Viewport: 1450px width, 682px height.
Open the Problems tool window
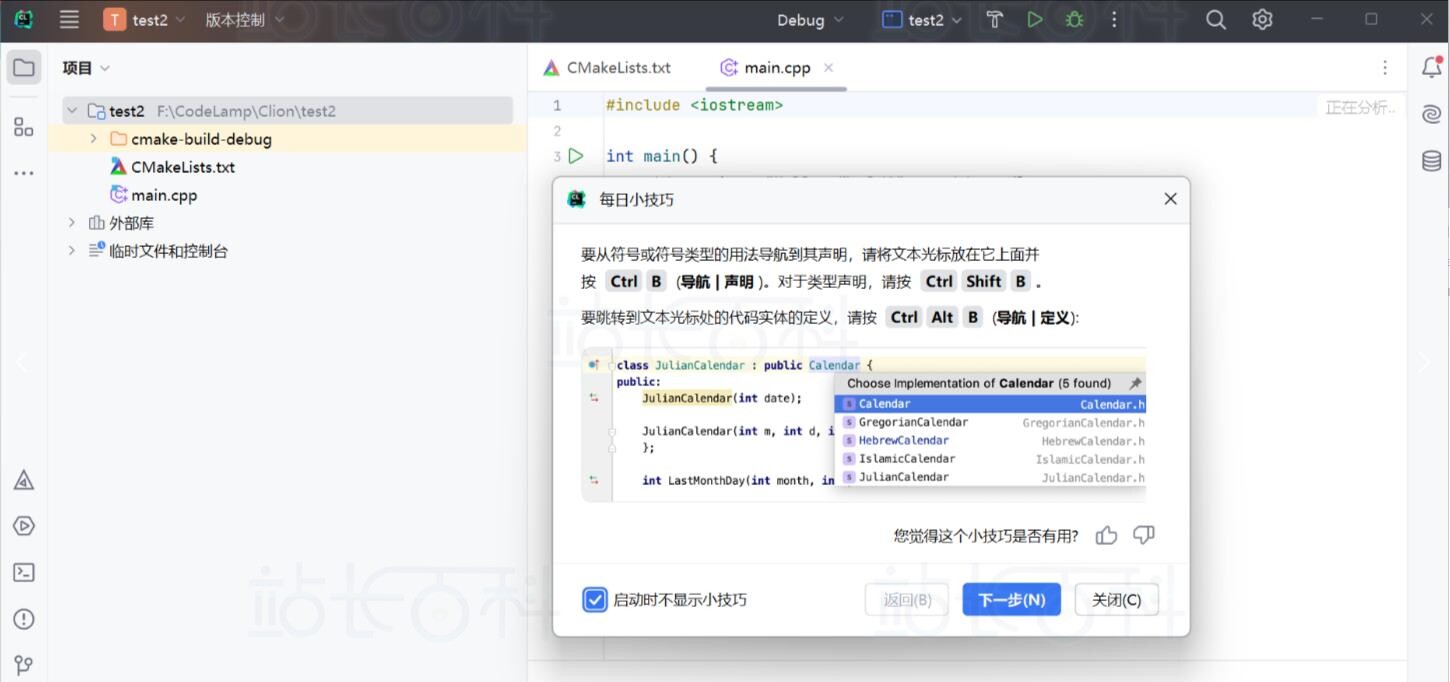24,619
